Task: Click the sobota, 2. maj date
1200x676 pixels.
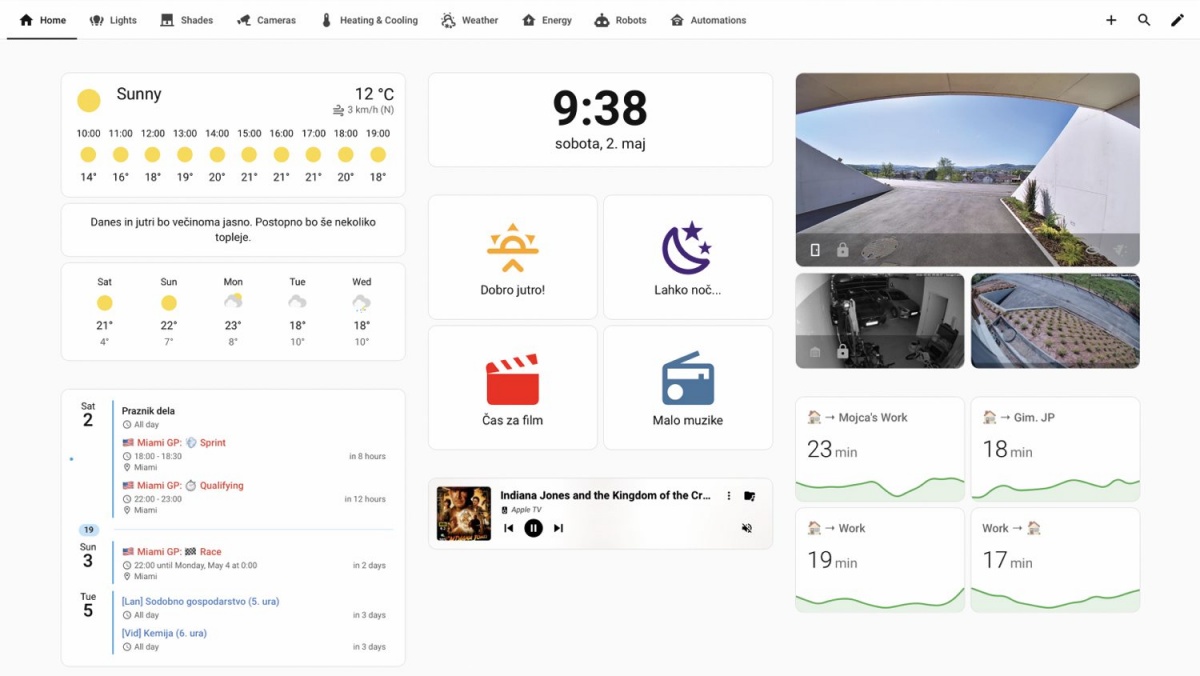Action: 600,144
